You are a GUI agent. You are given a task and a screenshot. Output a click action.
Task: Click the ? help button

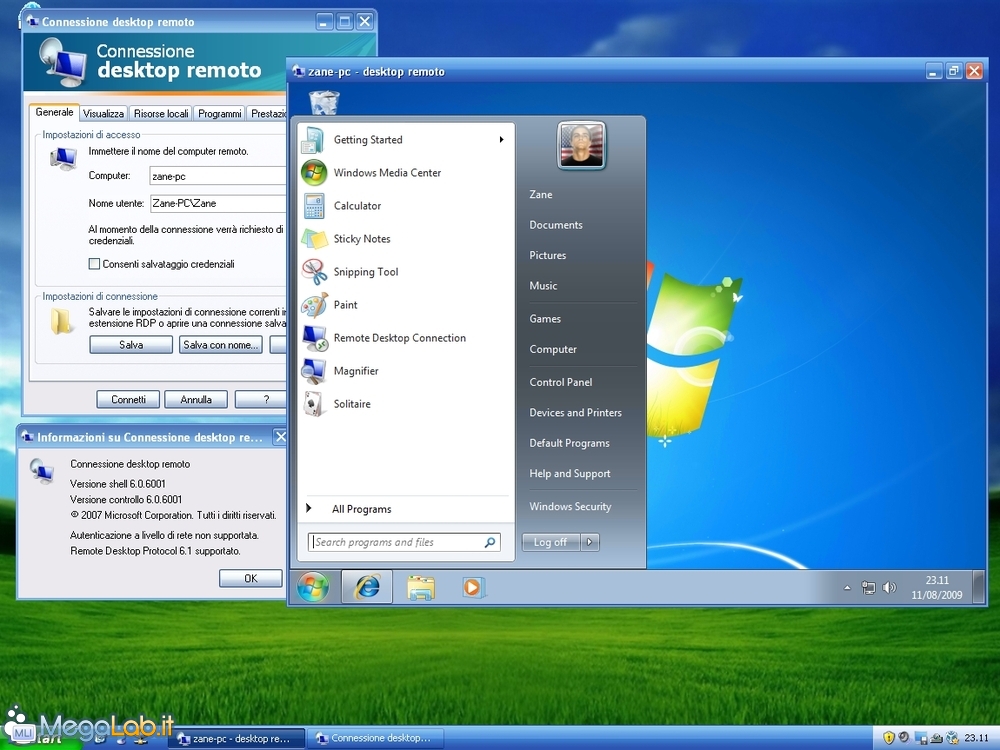point(261,399)
